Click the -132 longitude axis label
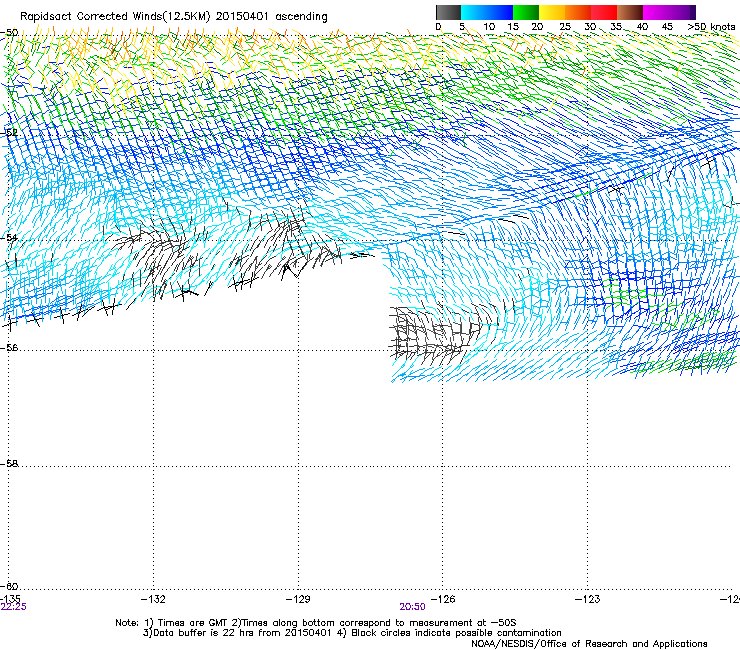Image resolution: width=740 pixels, height=650 pixels. tap(153, 599)
